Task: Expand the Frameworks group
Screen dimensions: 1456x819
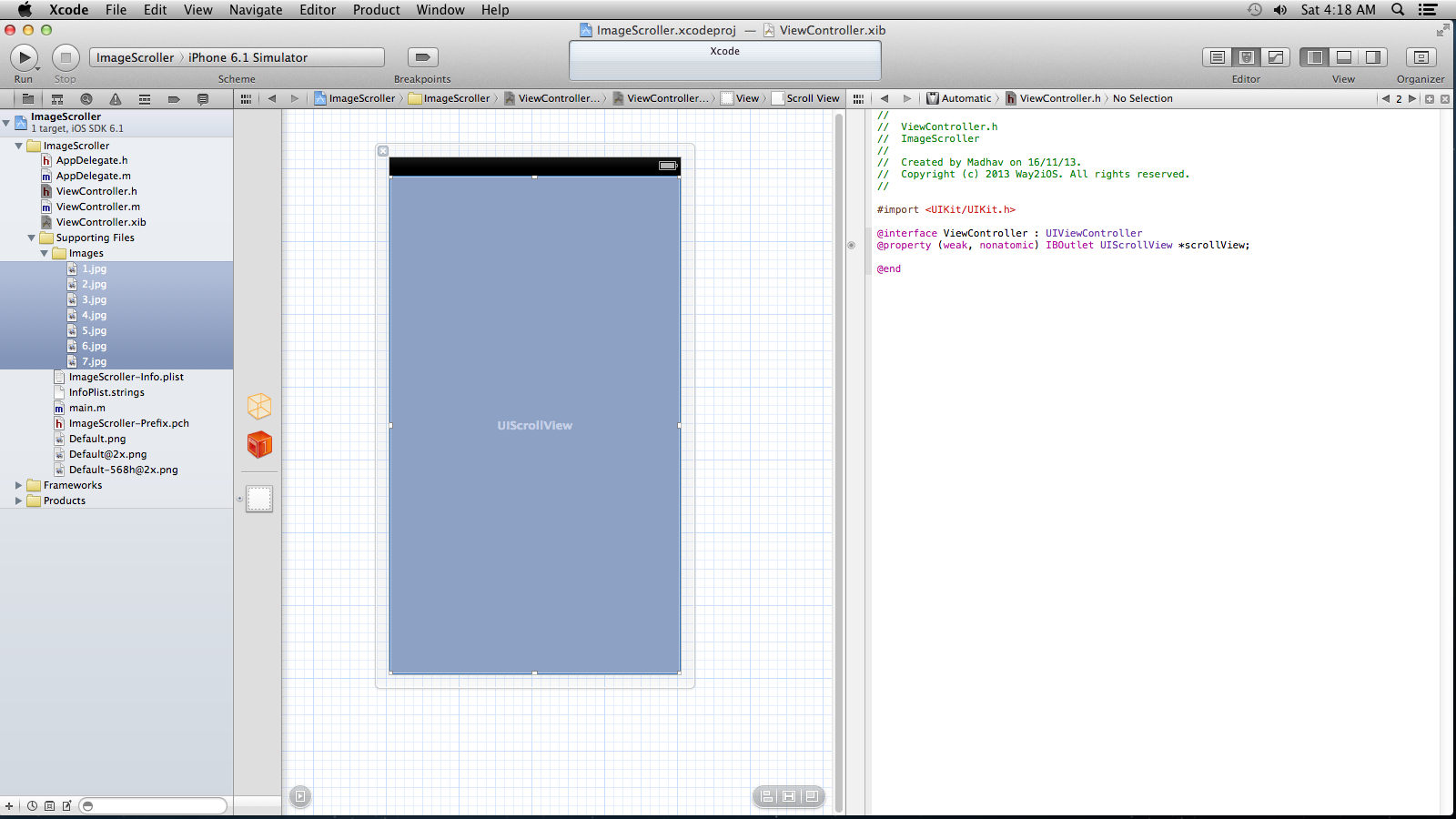Action: 19,485
